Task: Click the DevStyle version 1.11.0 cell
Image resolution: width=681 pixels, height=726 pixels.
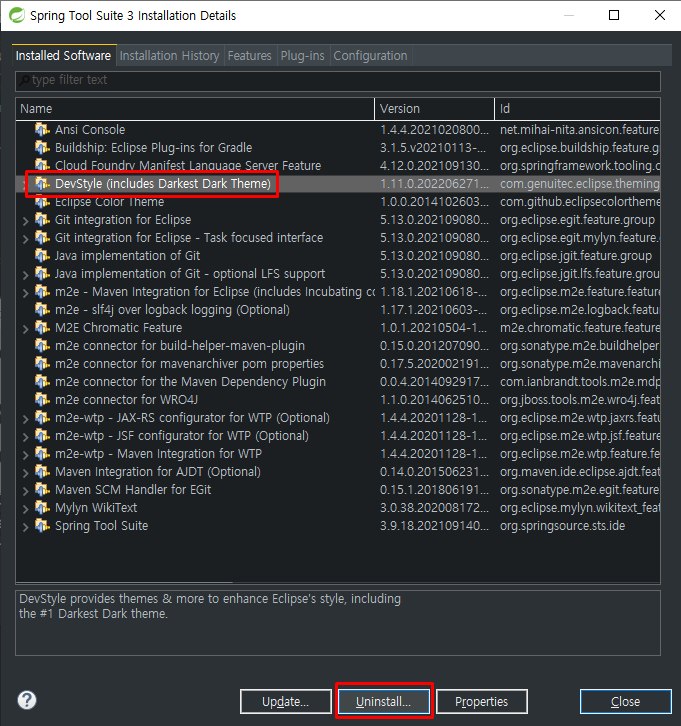Action: (x=434, y=184)
